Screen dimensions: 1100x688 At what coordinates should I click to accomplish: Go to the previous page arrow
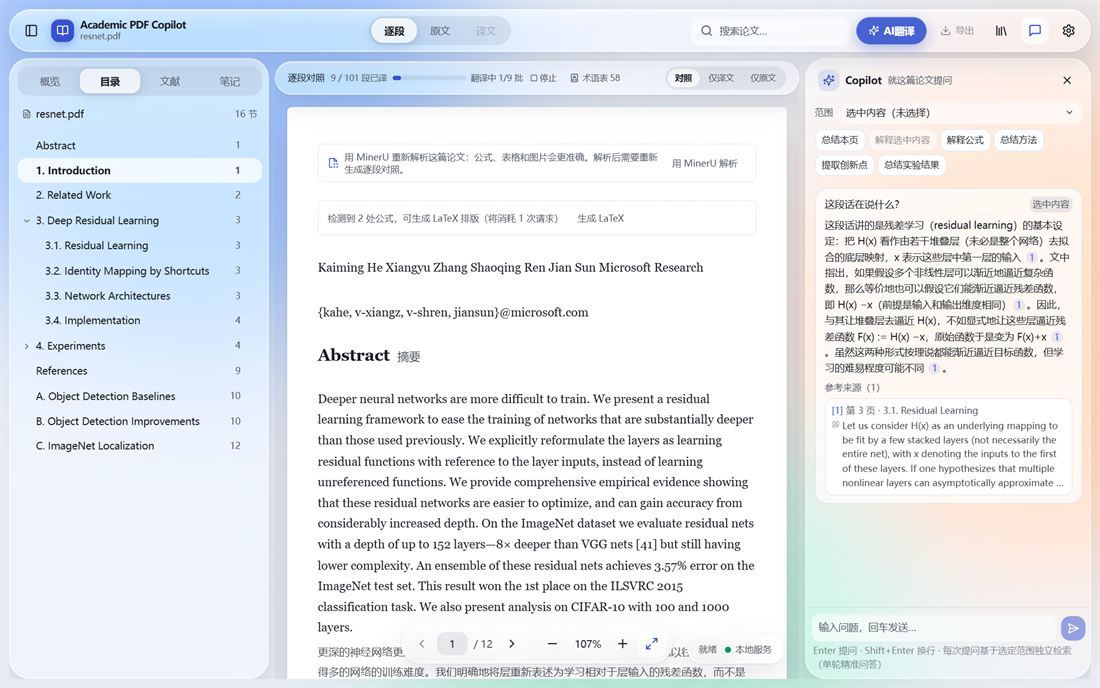(x=422, y=644)
